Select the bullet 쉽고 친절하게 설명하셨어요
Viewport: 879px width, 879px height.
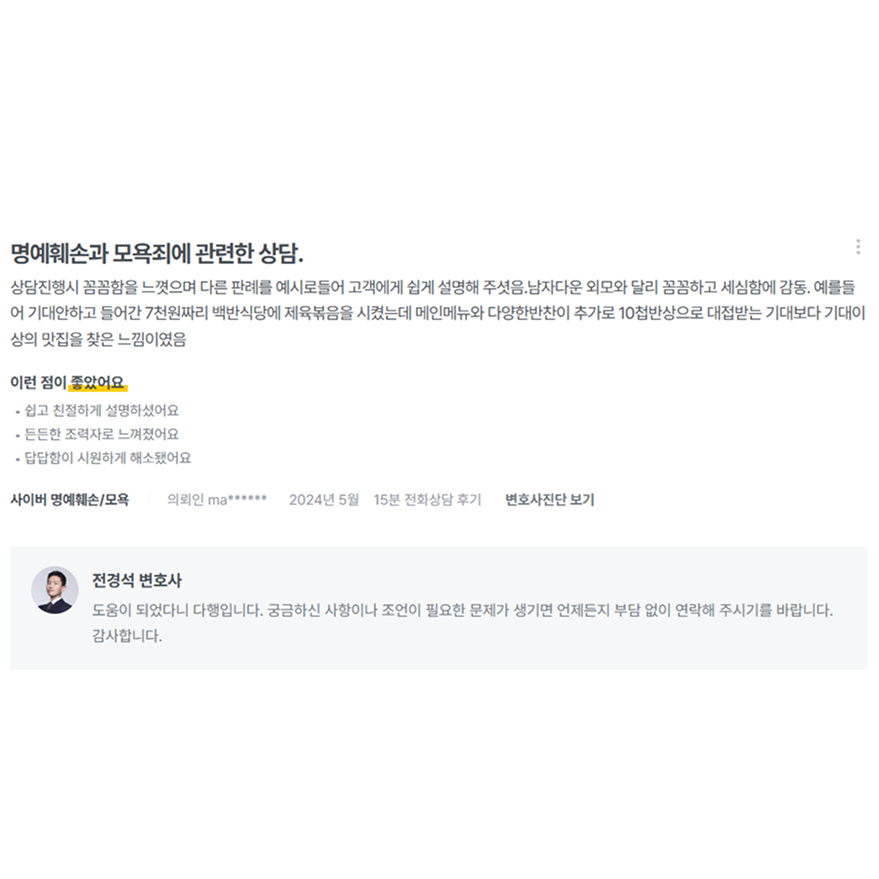101,410
